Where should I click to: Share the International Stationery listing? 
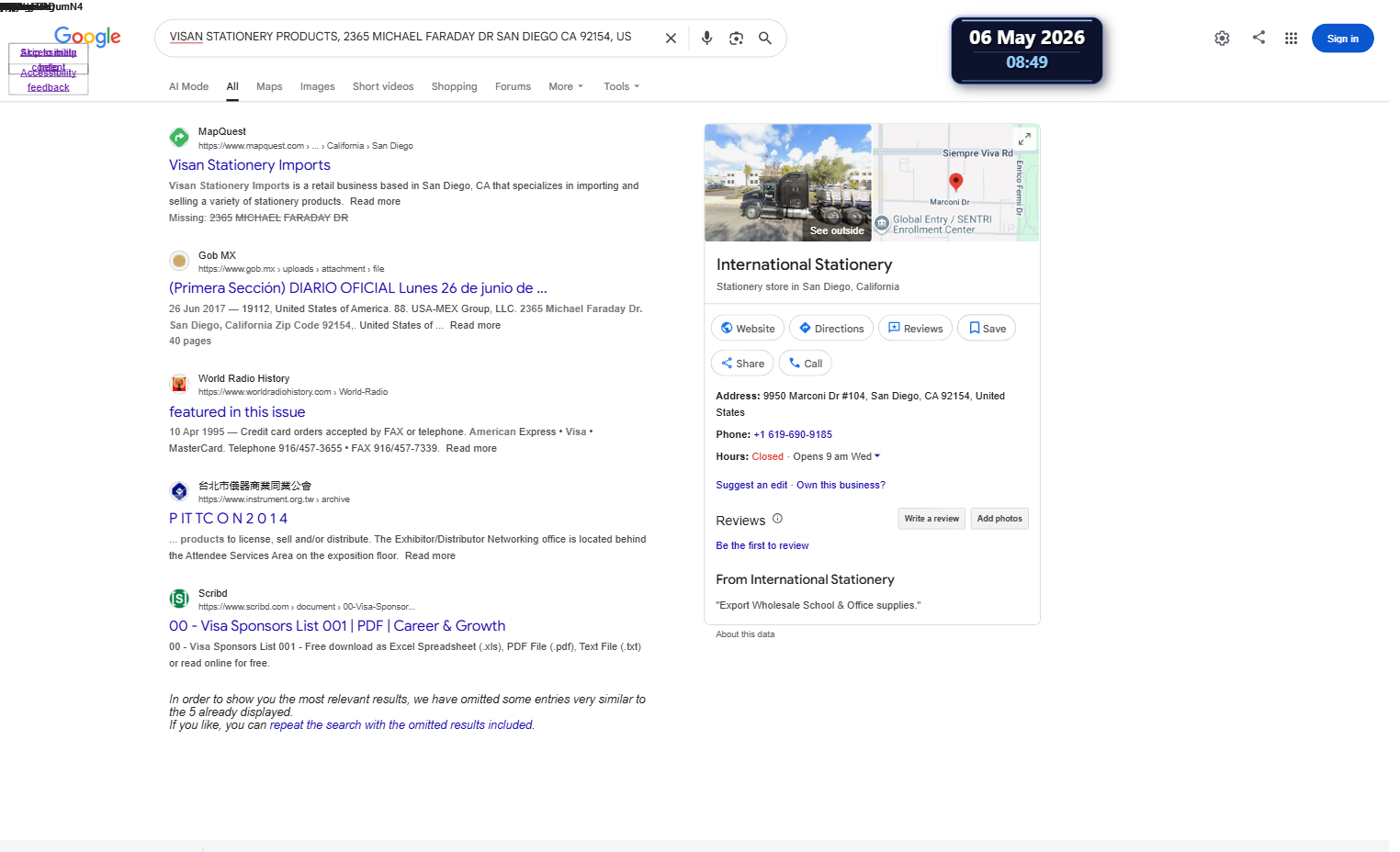pos(742,363)
